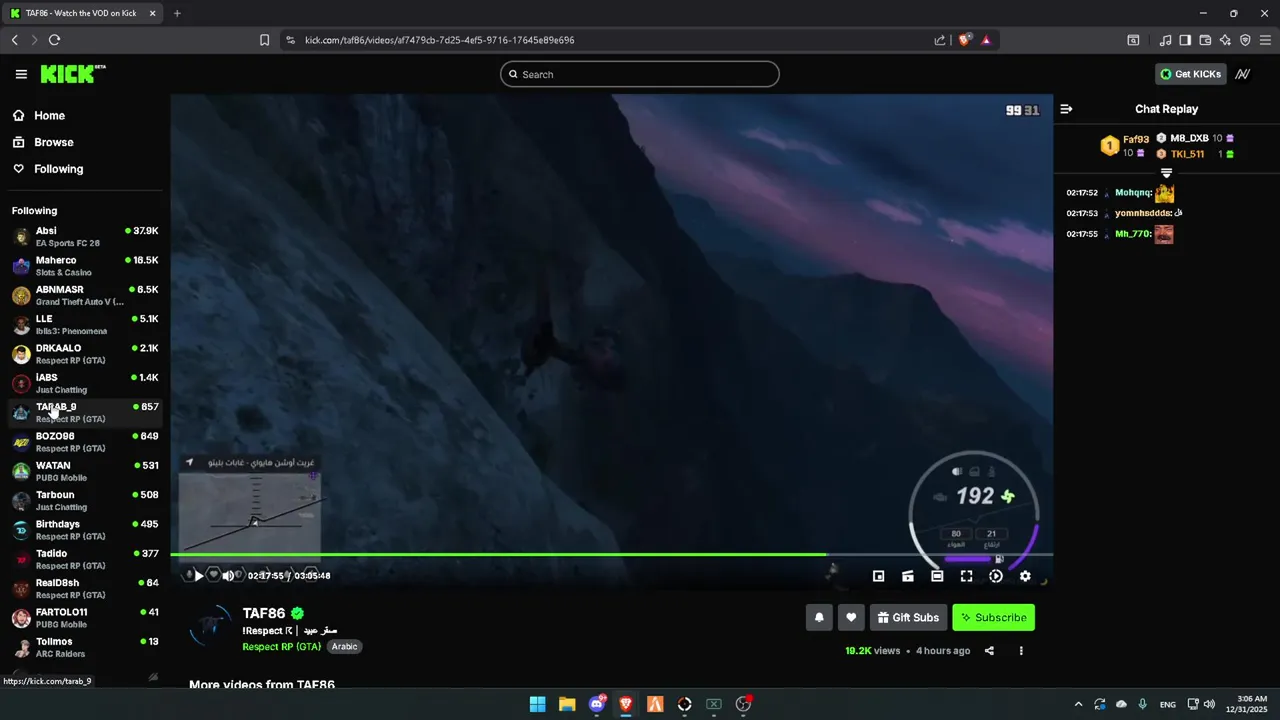Enter fullscreen video mode
The width and height of the screenshot is (1280, 720).
[x=966, y=576]
